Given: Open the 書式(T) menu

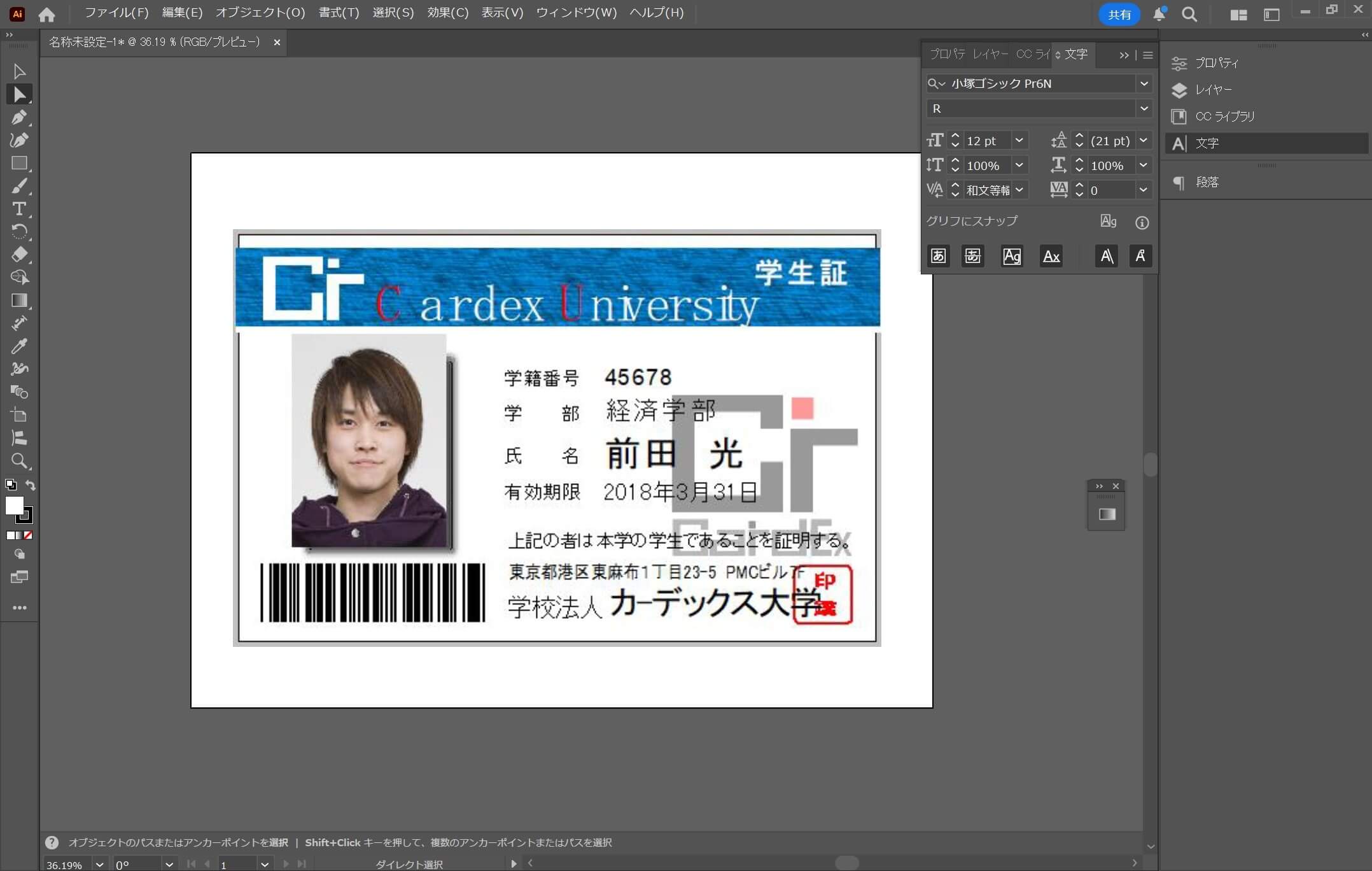Looking at the screenshot, I should coord(339,13).
